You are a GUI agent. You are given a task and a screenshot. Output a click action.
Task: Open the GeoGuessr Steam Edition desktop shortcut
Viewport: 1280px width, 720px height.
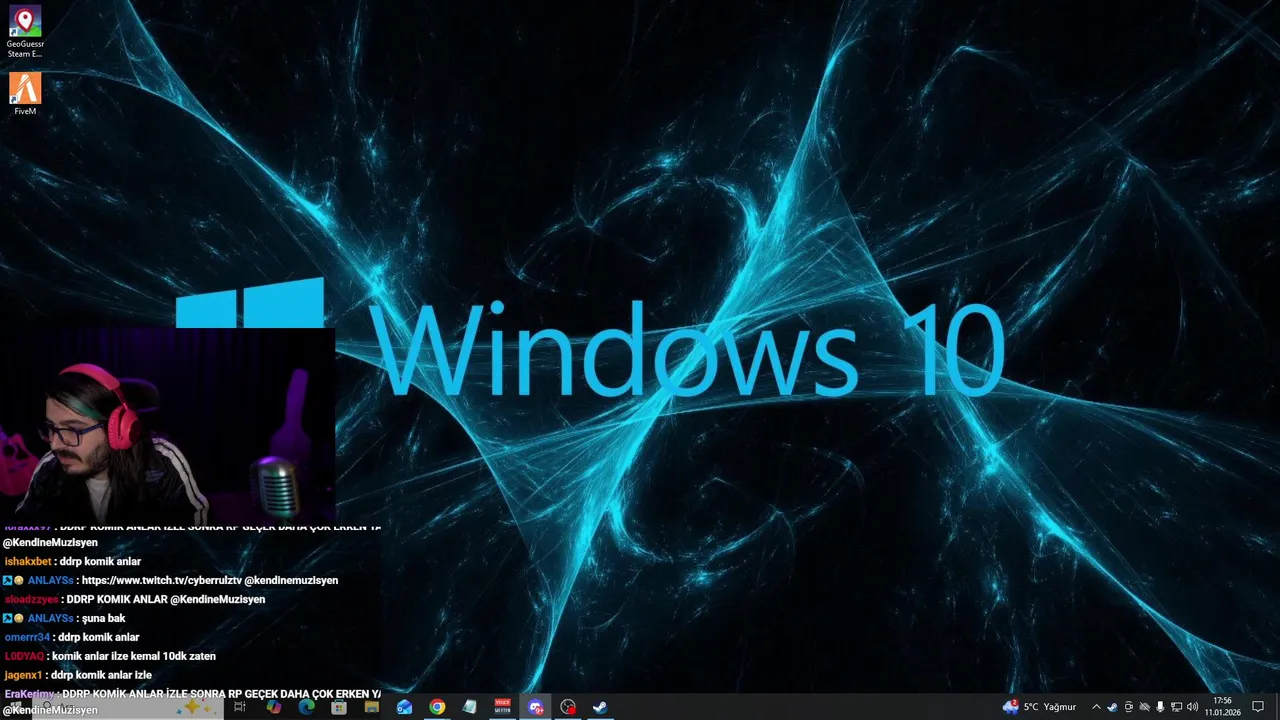(x=25, y=32)
